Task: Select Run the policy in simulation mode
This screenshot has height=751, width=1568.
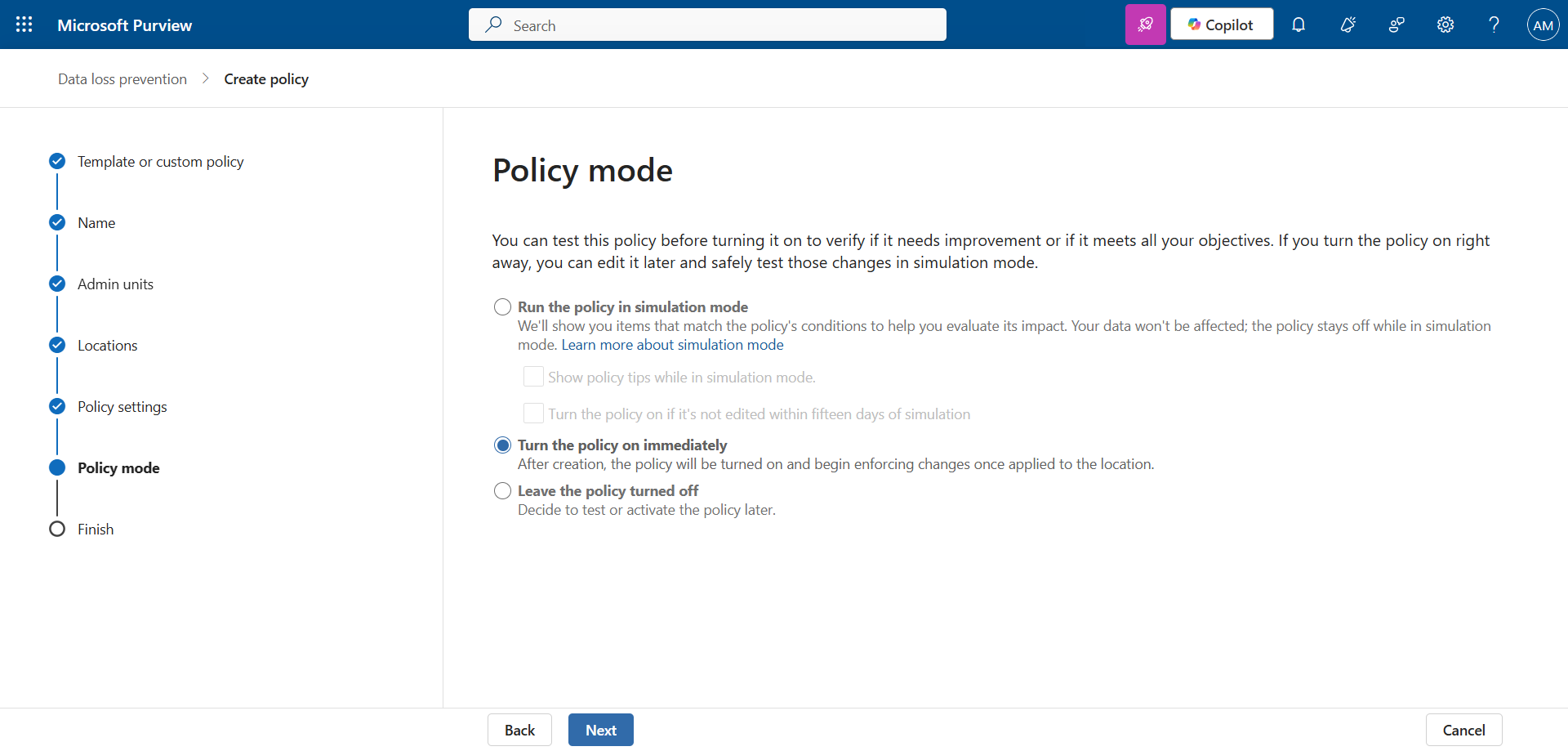Action: point(503,307)
